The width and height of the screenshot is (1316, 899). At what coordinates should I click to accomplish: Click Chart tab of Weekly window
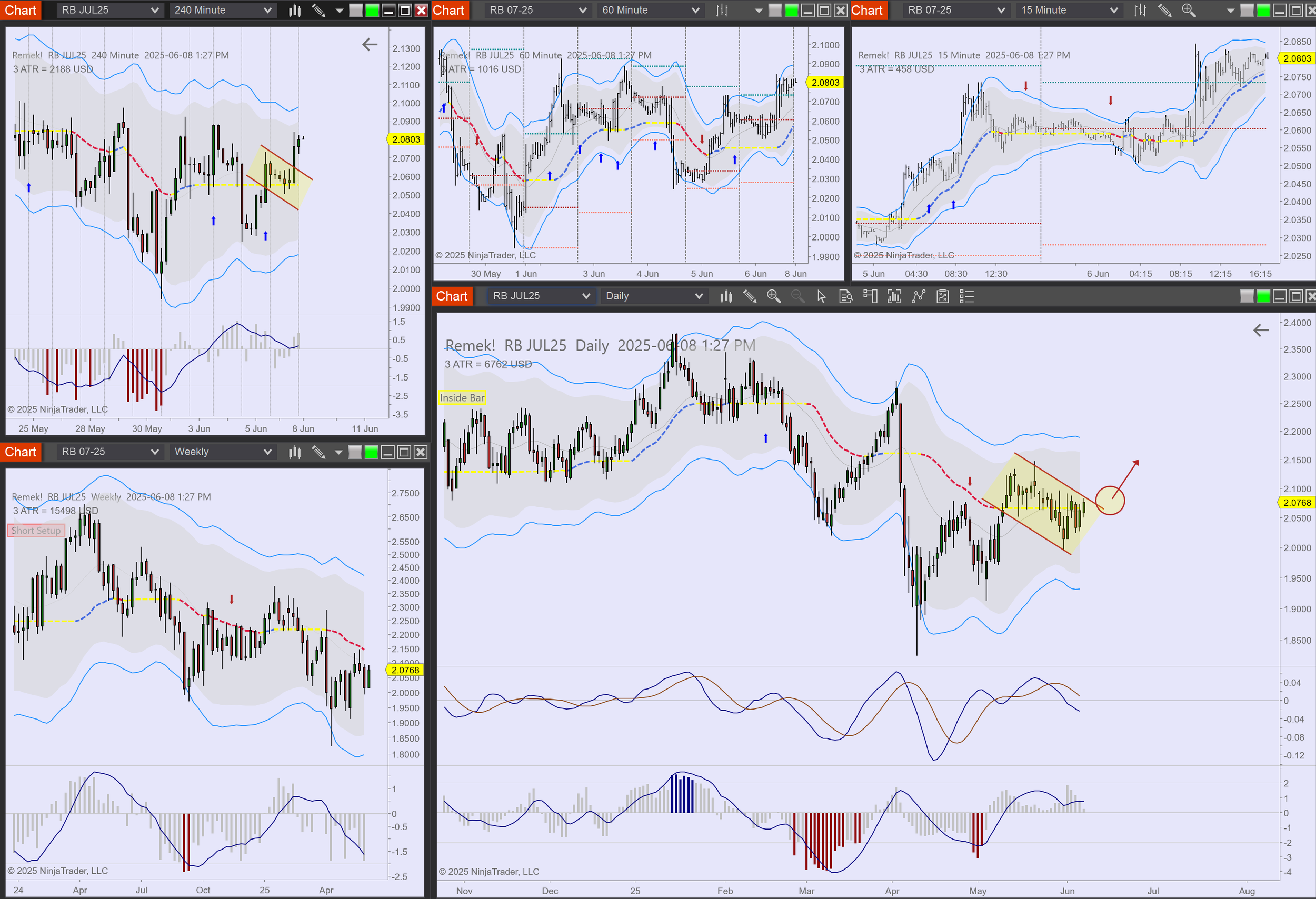coord(21,452)
